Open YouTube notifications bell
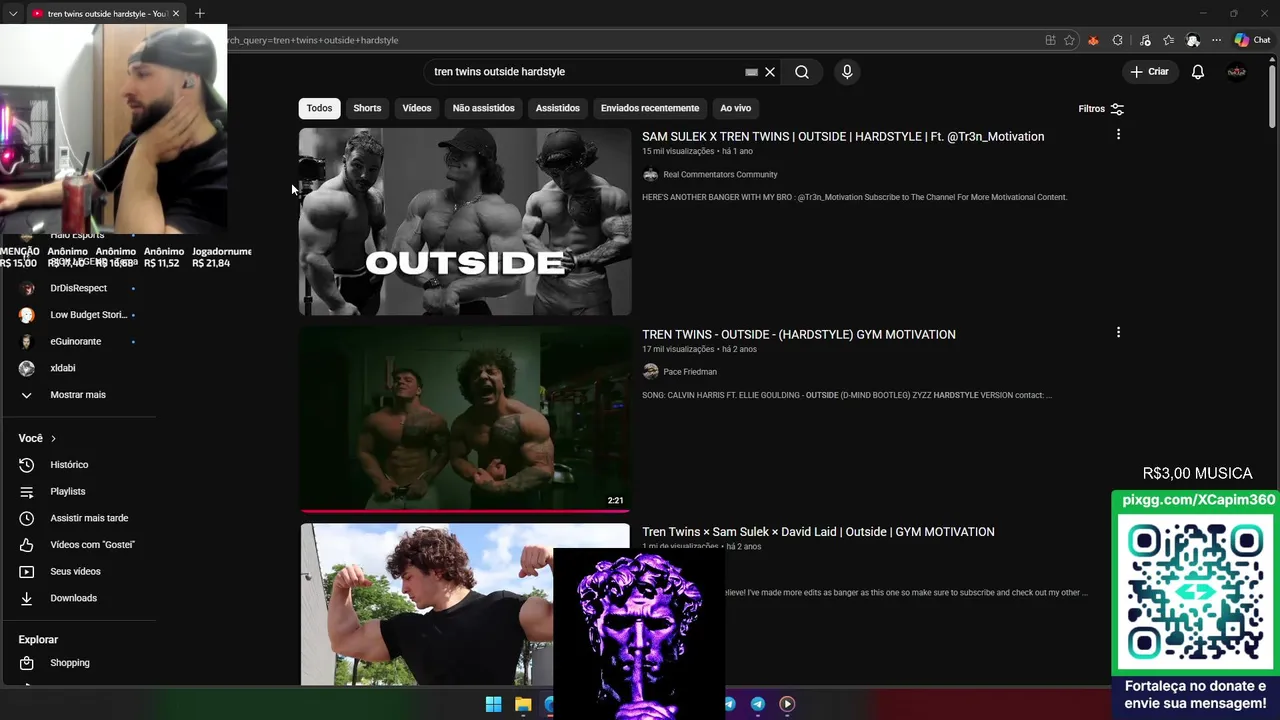 click(x=1198, y=72)
